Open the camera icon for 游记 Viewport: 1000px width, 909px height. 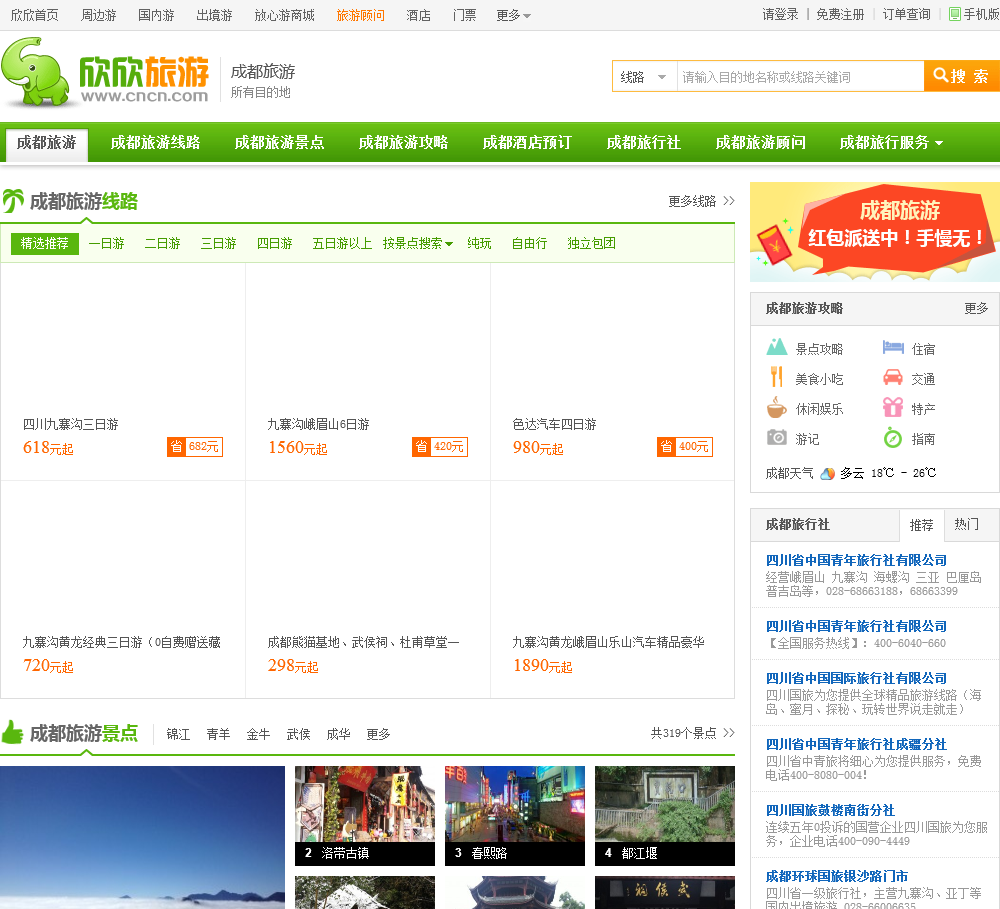pyautogui.click(x=776, y=438)
